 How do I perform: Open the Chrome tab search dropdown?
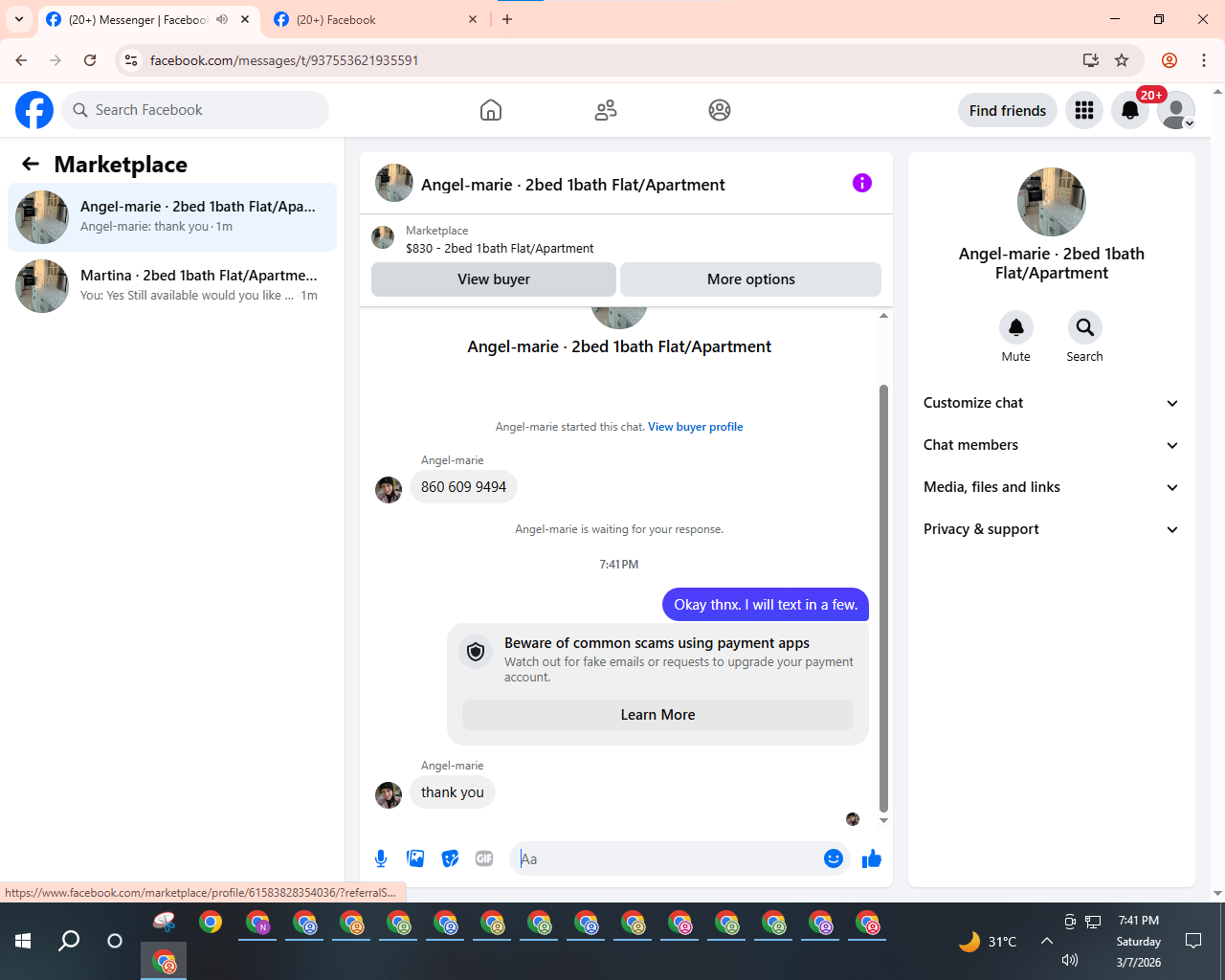(19, 19)
